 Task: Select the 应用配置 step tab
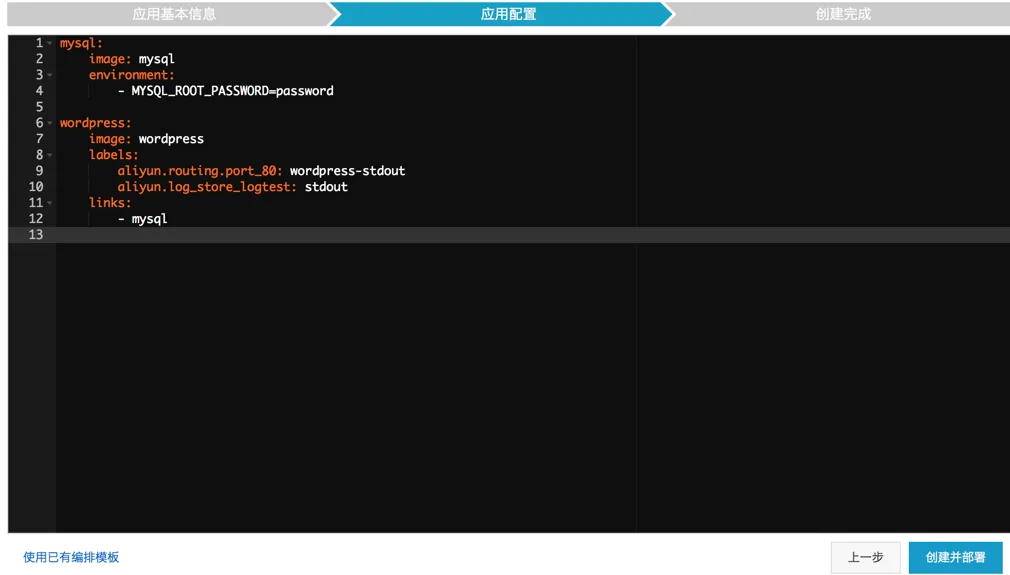[508, 14]
